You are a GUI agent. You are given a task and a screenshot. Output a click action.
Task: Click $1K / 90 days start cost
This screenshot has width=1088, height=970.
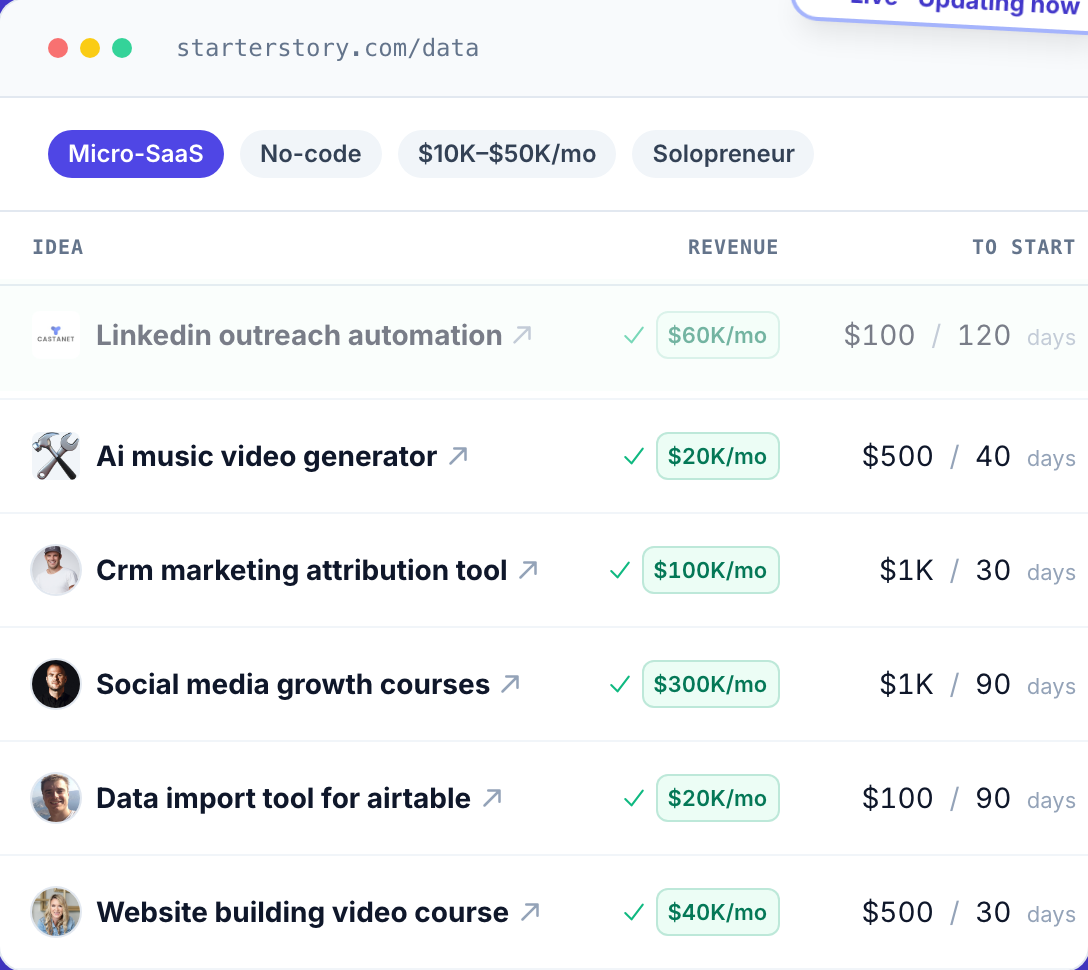[x=977, y=685]
